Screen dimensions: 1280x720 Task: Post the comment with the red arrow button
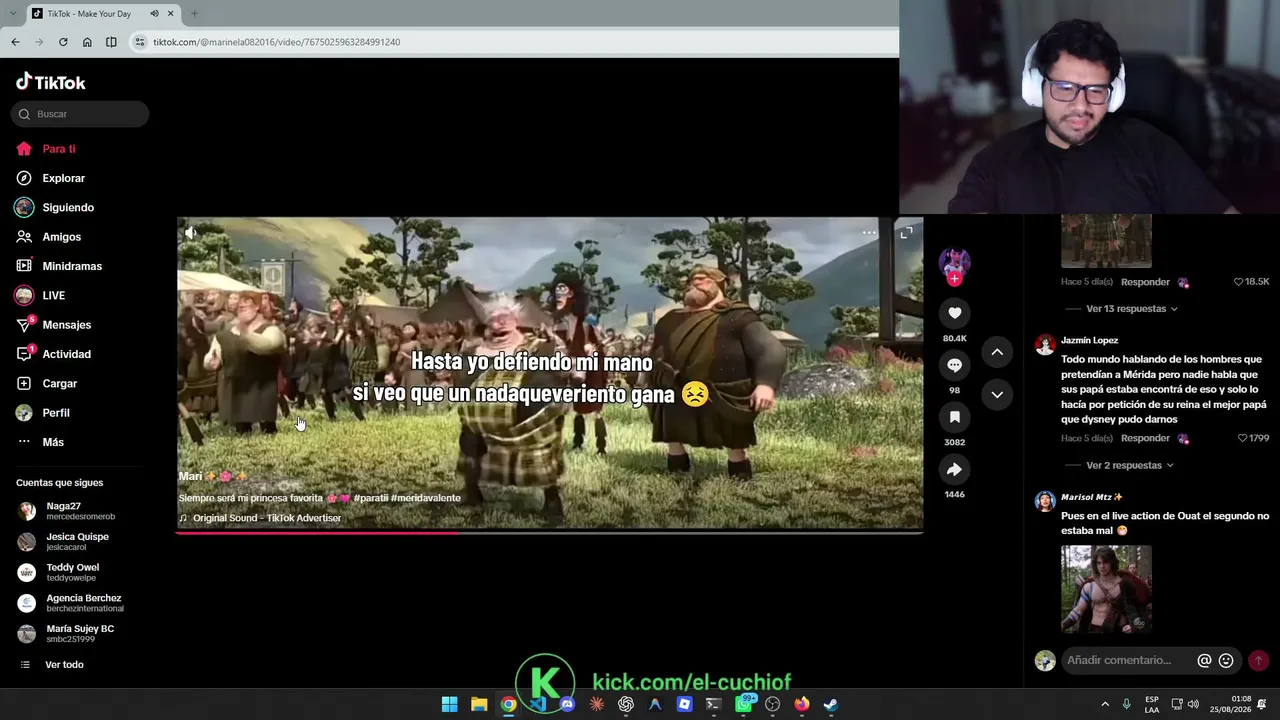click(x=1258, y=660)
